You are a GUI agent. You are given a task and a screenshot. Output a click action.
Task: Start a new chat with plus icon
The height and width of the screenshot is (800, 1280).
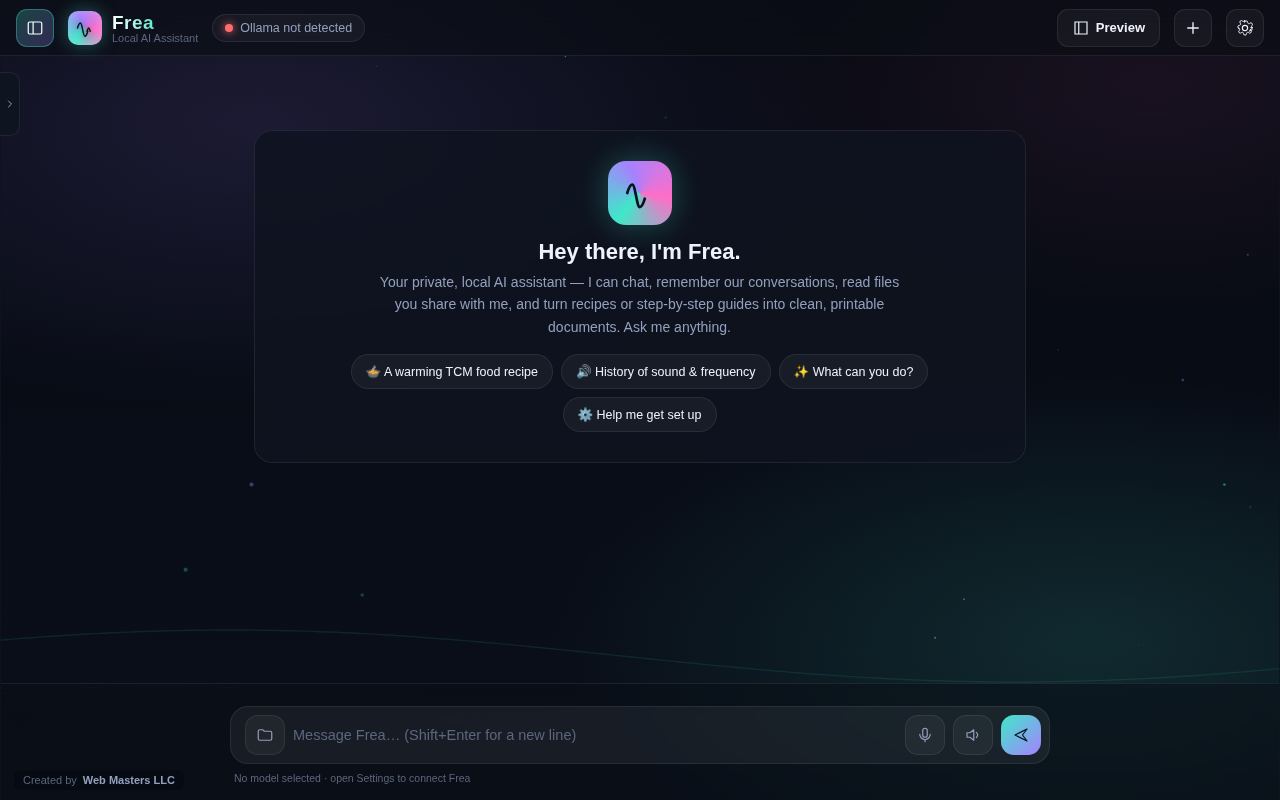[1193, 28]
